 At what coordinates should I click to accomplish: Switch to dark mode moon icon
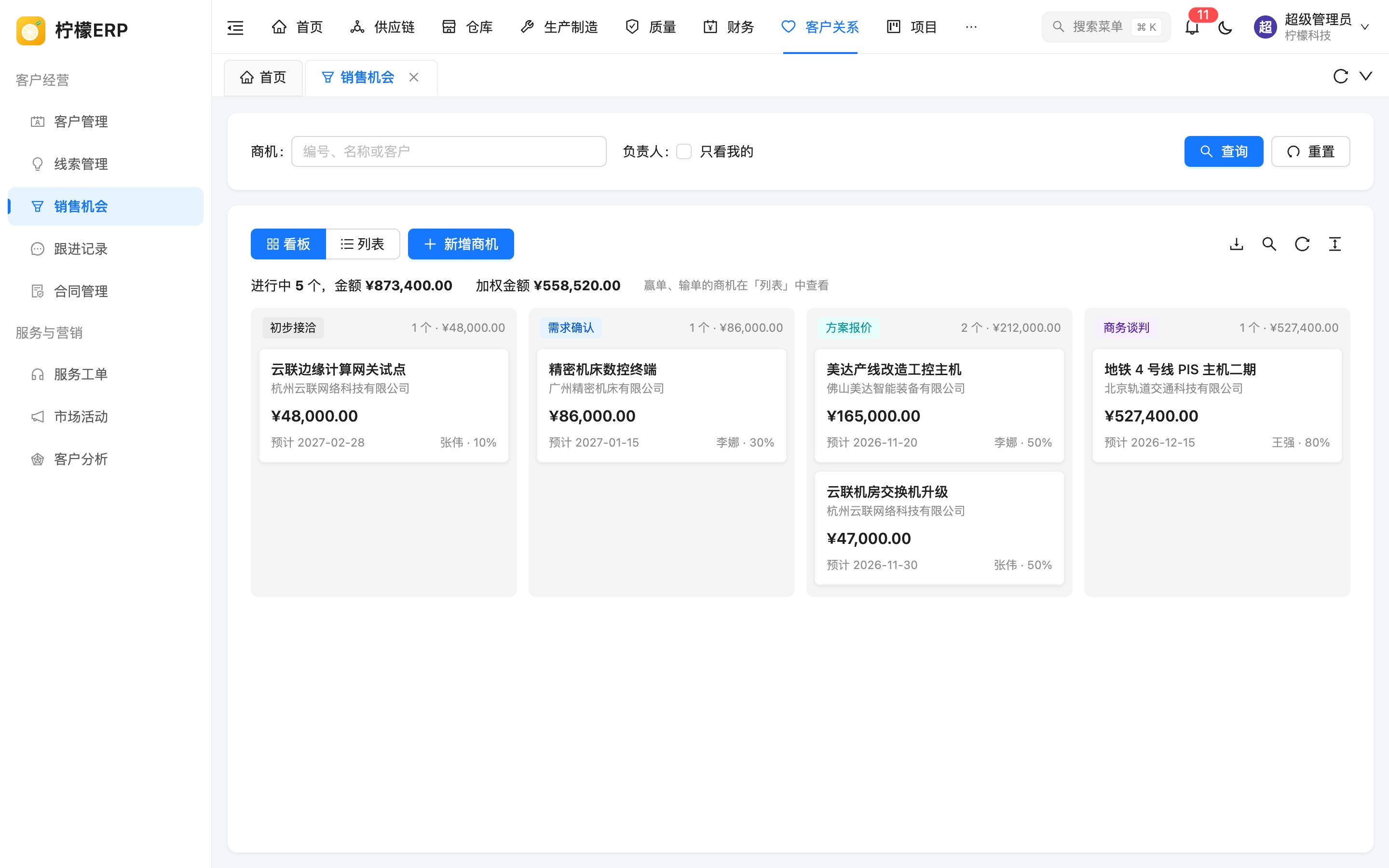[x=1226, y=27]
